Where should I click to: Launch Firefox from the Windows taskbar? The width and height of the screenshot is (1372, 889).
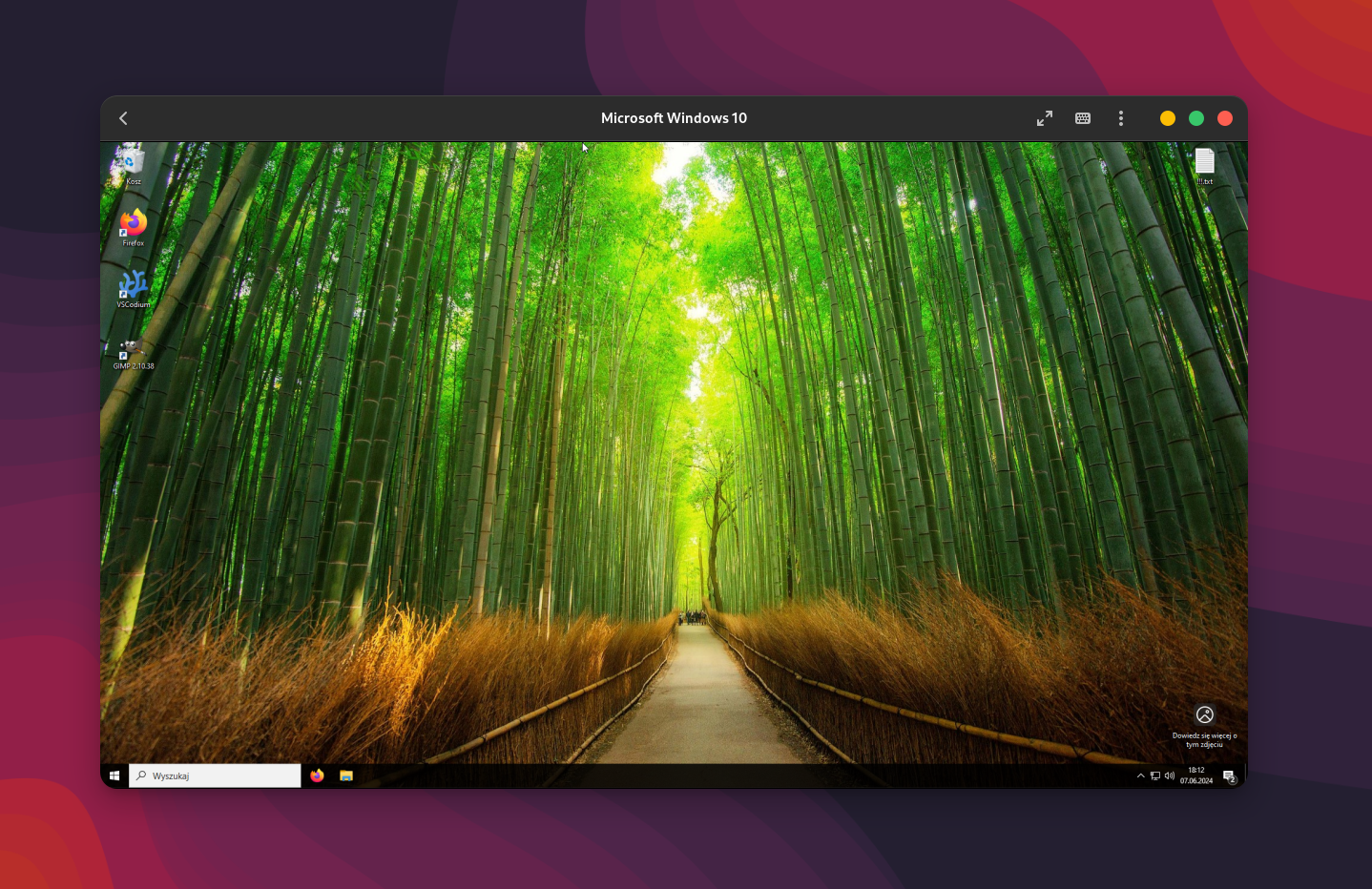(317, 775)
